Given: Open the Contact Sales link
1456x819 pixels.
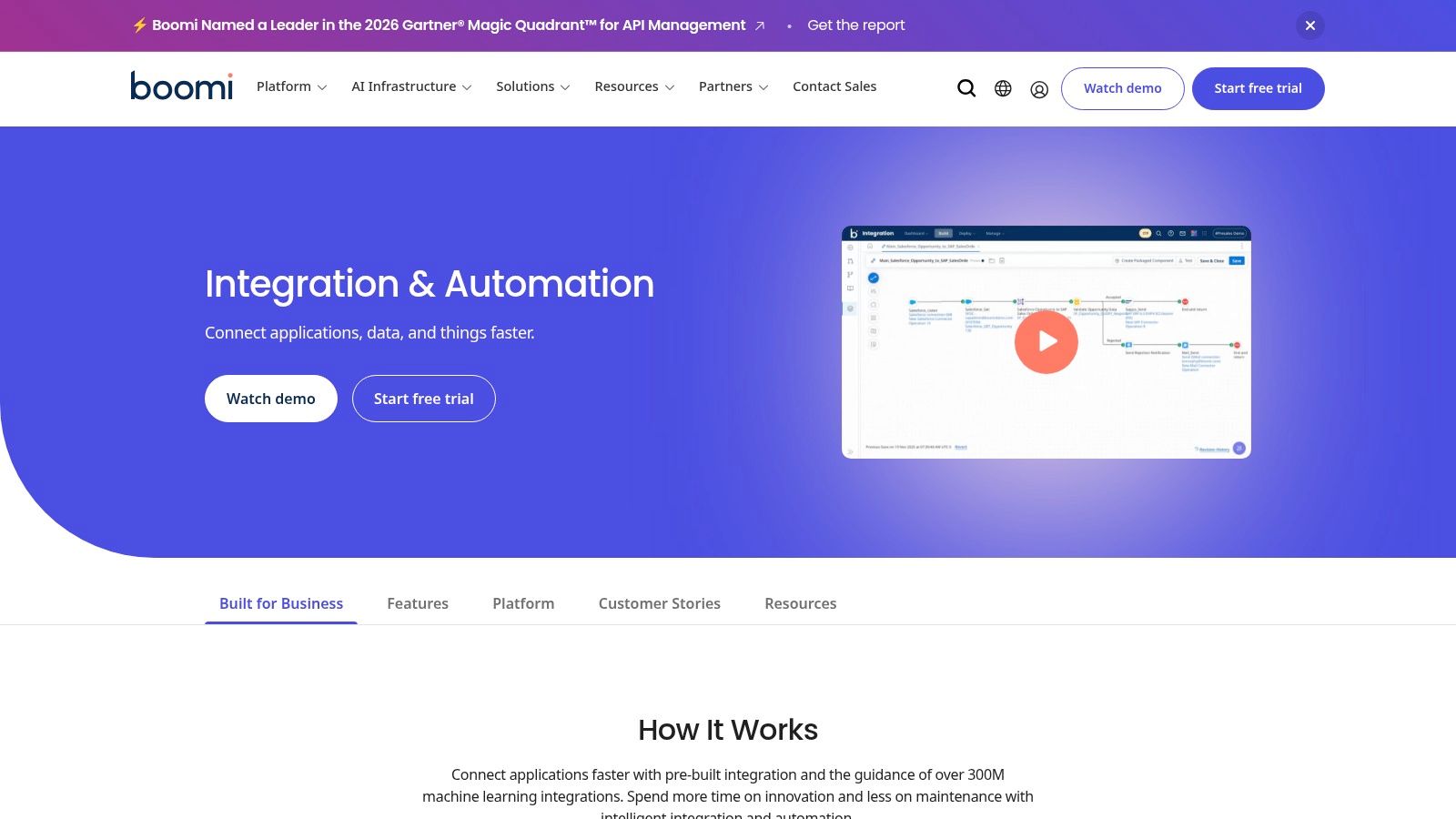Looking at the screenshot, I should pos(834,86).
